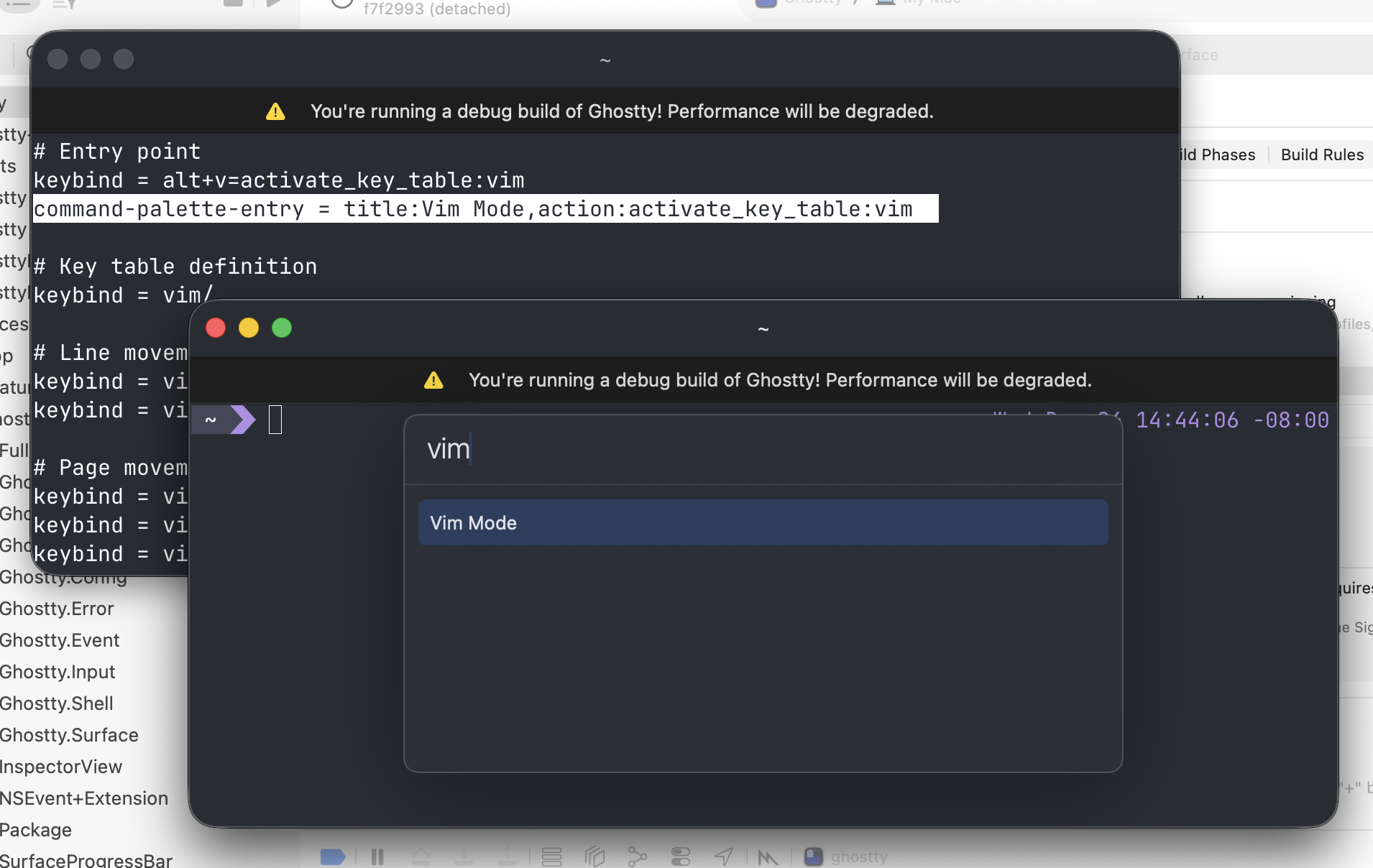Screen dimensions: 1373x868
Task: Open the Debug View Hierarchy icon
Action: 594,857
